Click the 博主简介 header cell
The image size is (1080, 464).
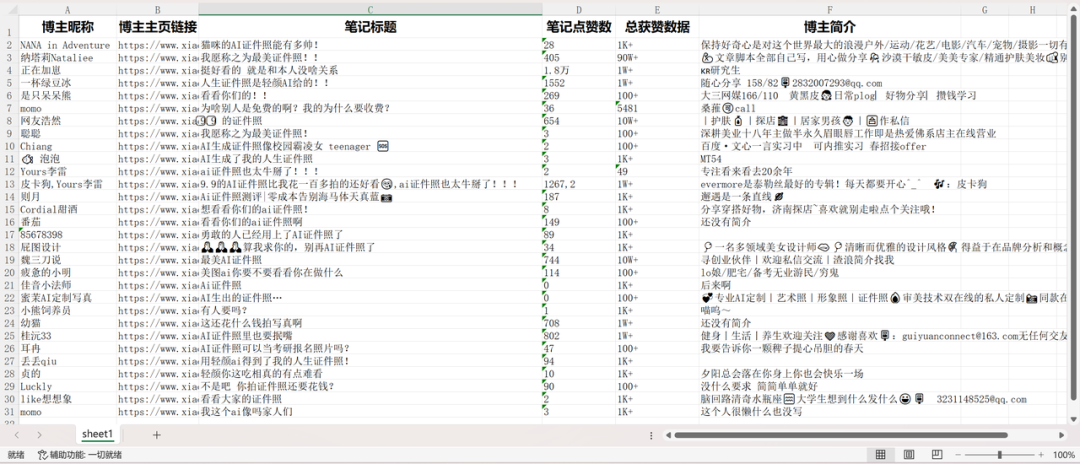coord(830,28)
